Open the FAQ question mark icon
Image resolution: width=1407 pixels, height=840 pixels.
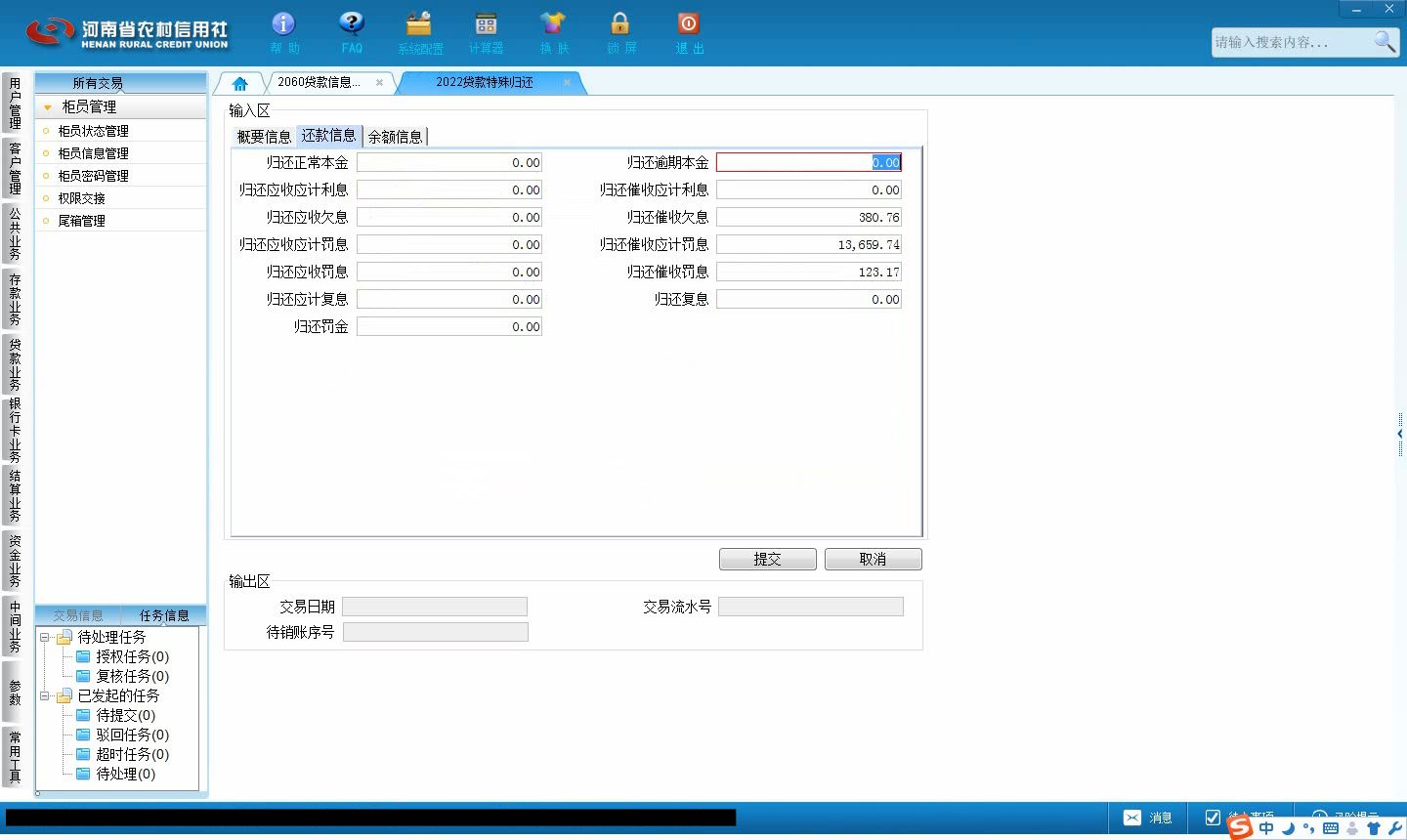coord(352,24)
